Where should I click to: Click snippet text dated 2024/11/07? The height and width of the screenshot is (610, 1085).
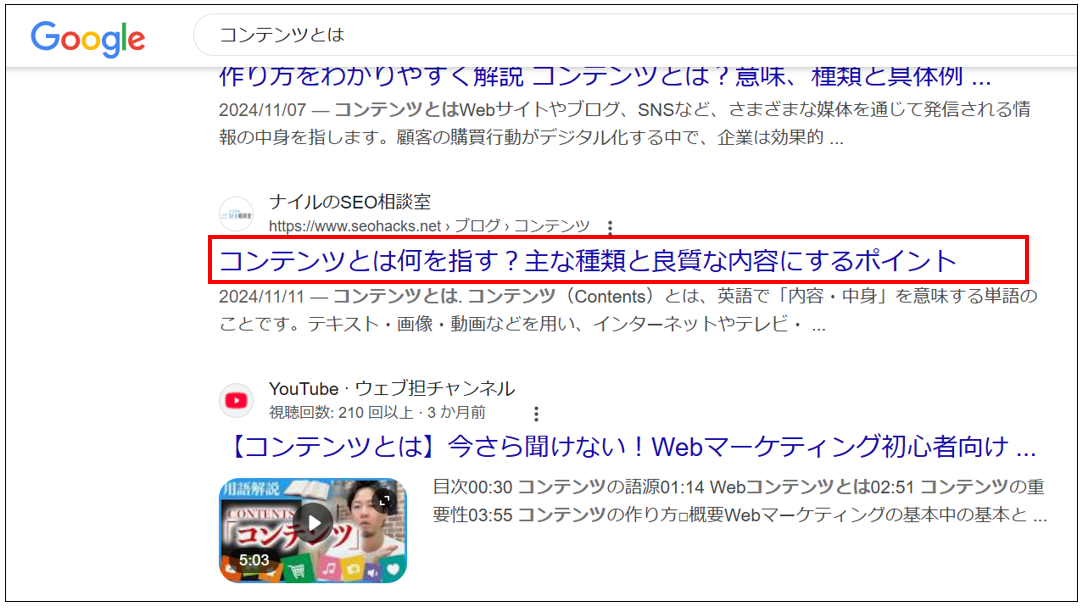coord(625,123)
